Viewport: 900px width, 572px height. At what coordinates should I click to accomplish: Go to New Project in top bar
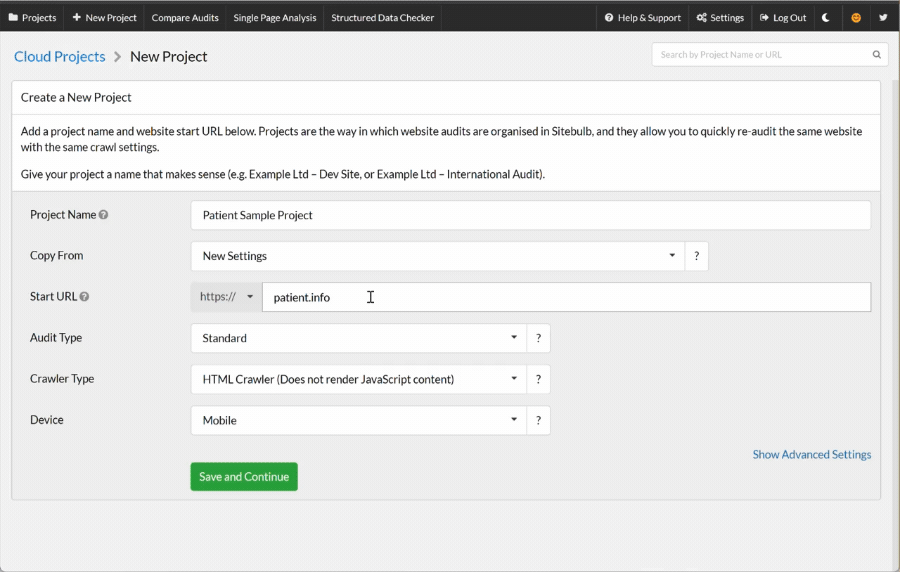(x=104, y=18)
